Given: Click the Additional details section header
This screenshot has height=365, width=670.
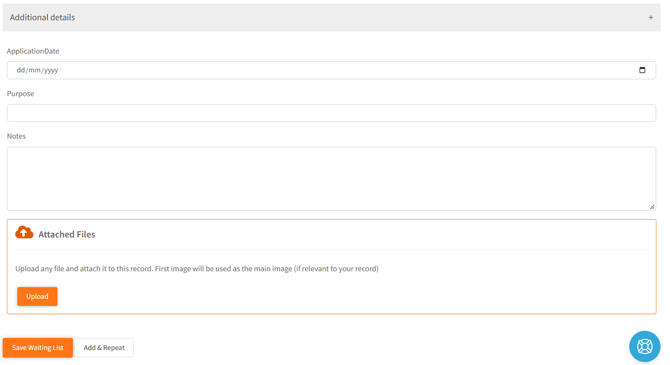Looking at the screenshot, I should coord(332,18).
